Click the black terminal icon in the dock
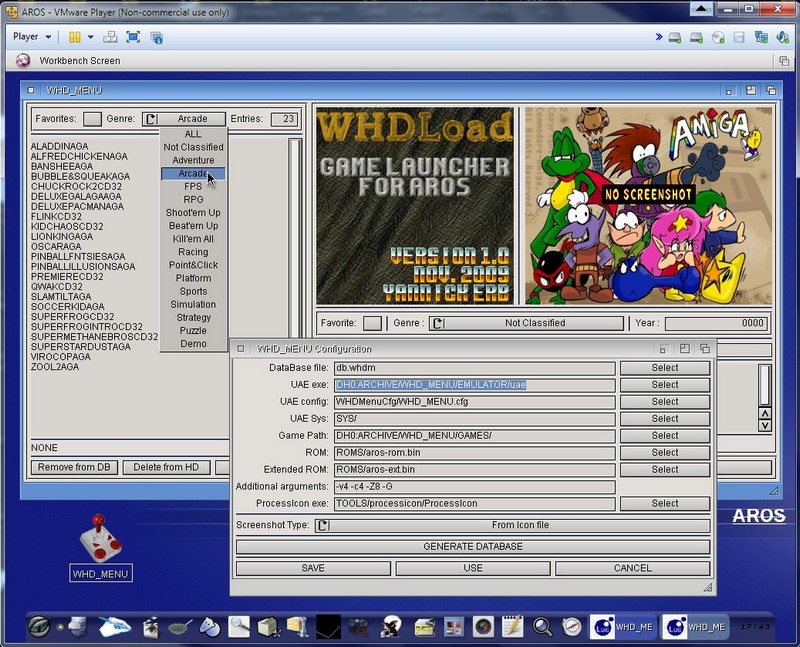Image resolution: width=800 pixels, height=647 pixels. (x=329, y=627)
